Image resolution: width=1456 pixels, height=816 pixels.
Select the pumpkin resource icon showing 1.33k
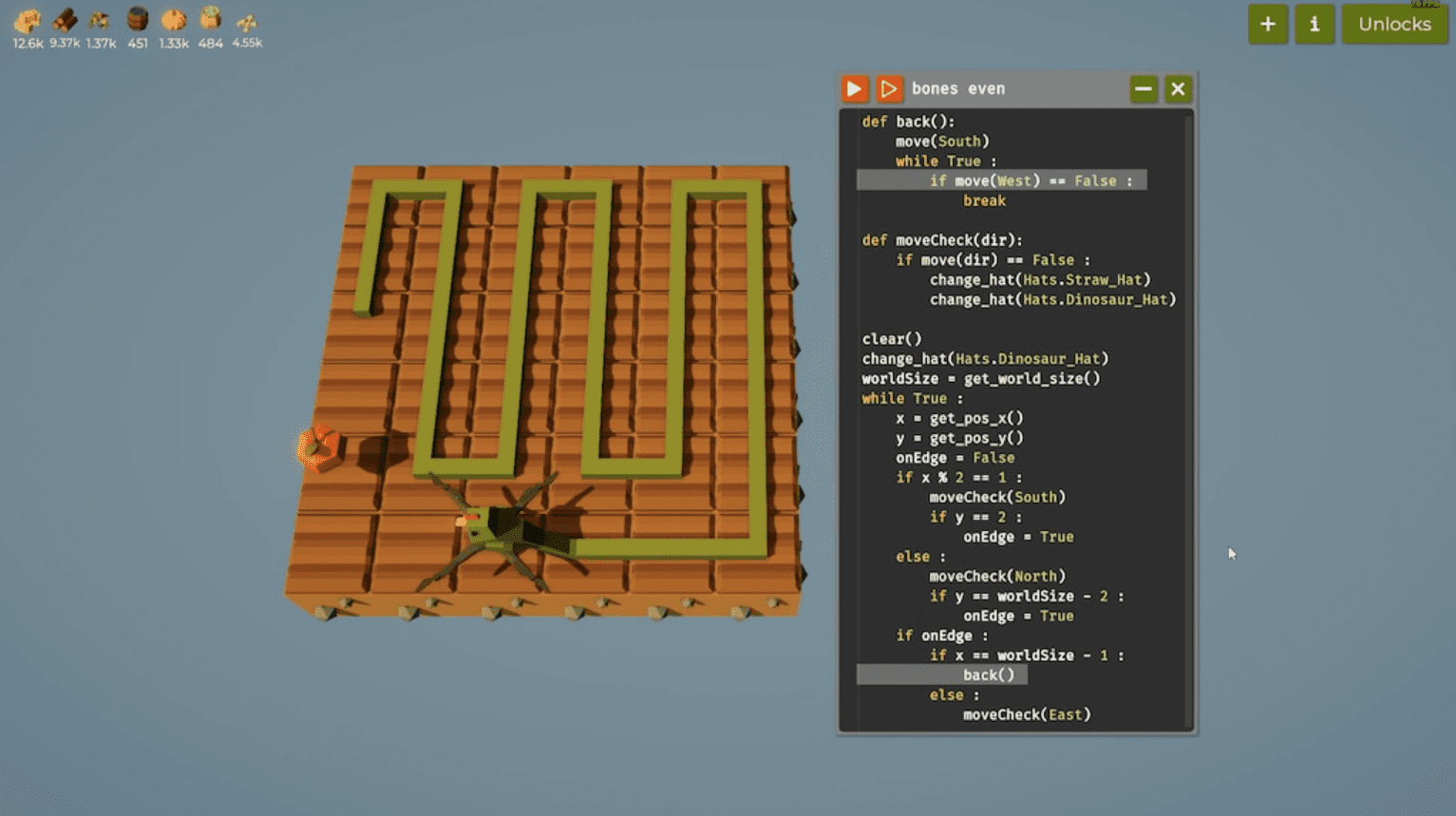pos(174,20)
